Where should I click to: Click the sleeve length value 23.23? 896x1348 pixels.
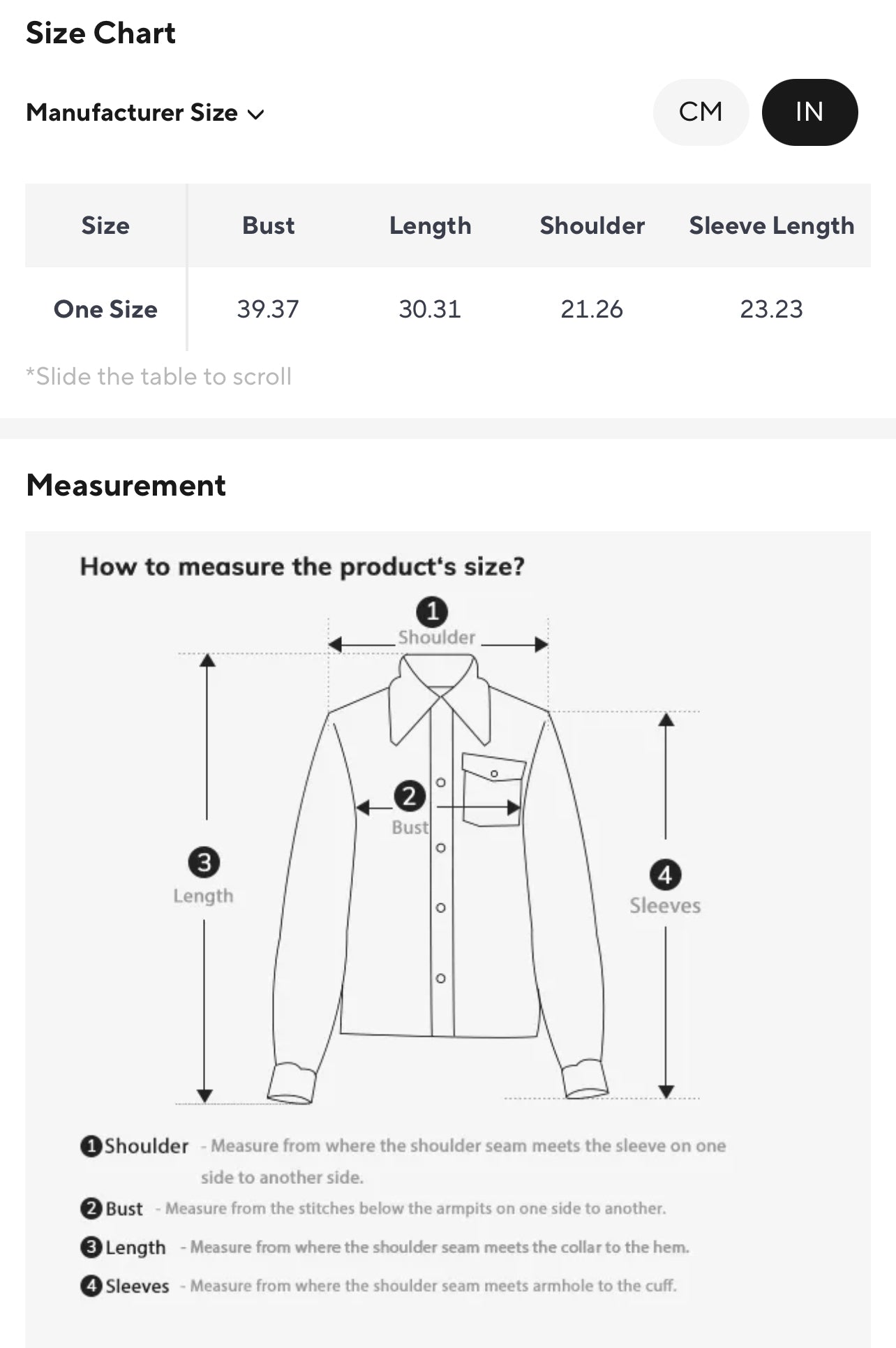tap(771, 309)
